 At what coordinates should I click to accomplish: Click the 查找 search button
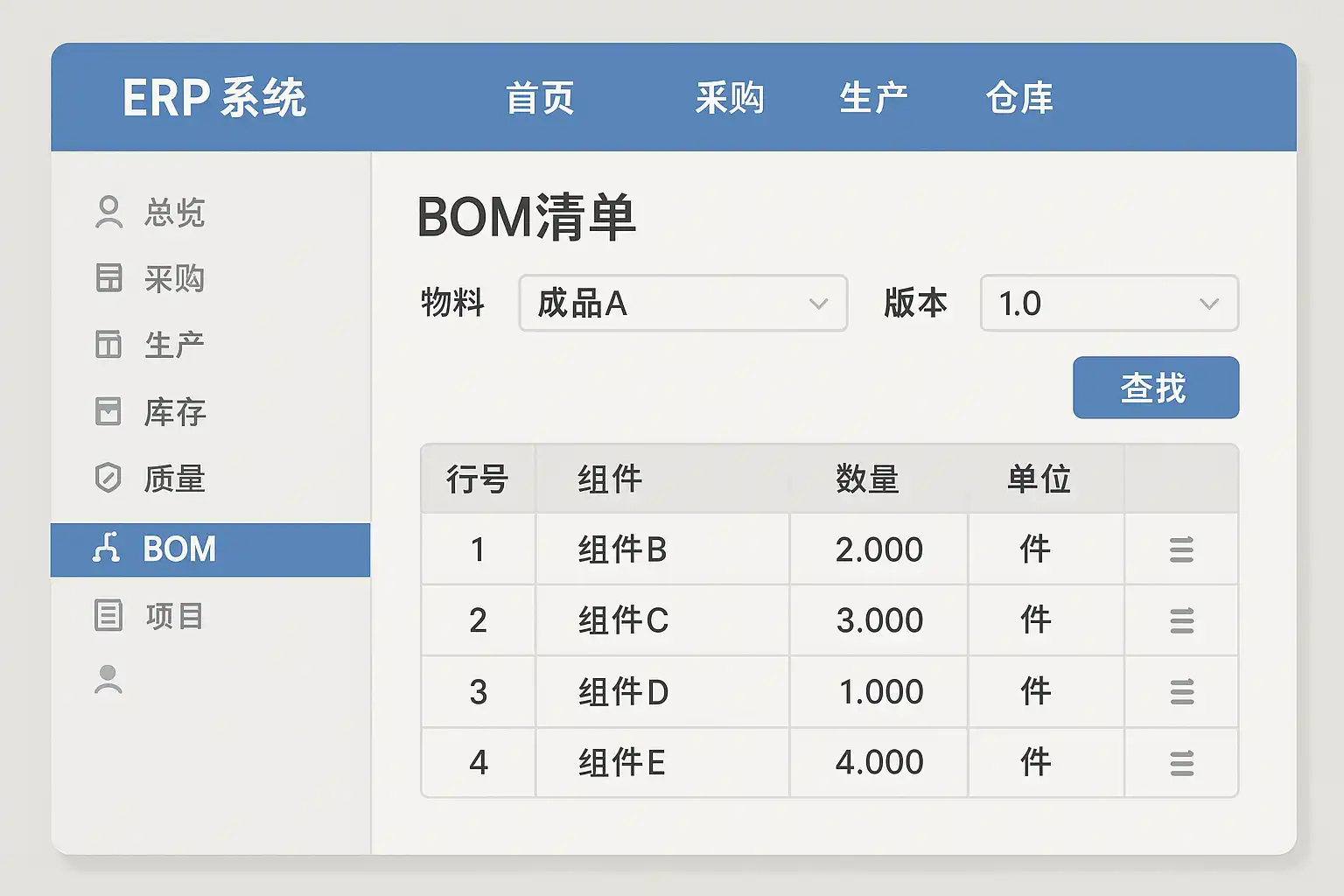[x=1154, y=387]
